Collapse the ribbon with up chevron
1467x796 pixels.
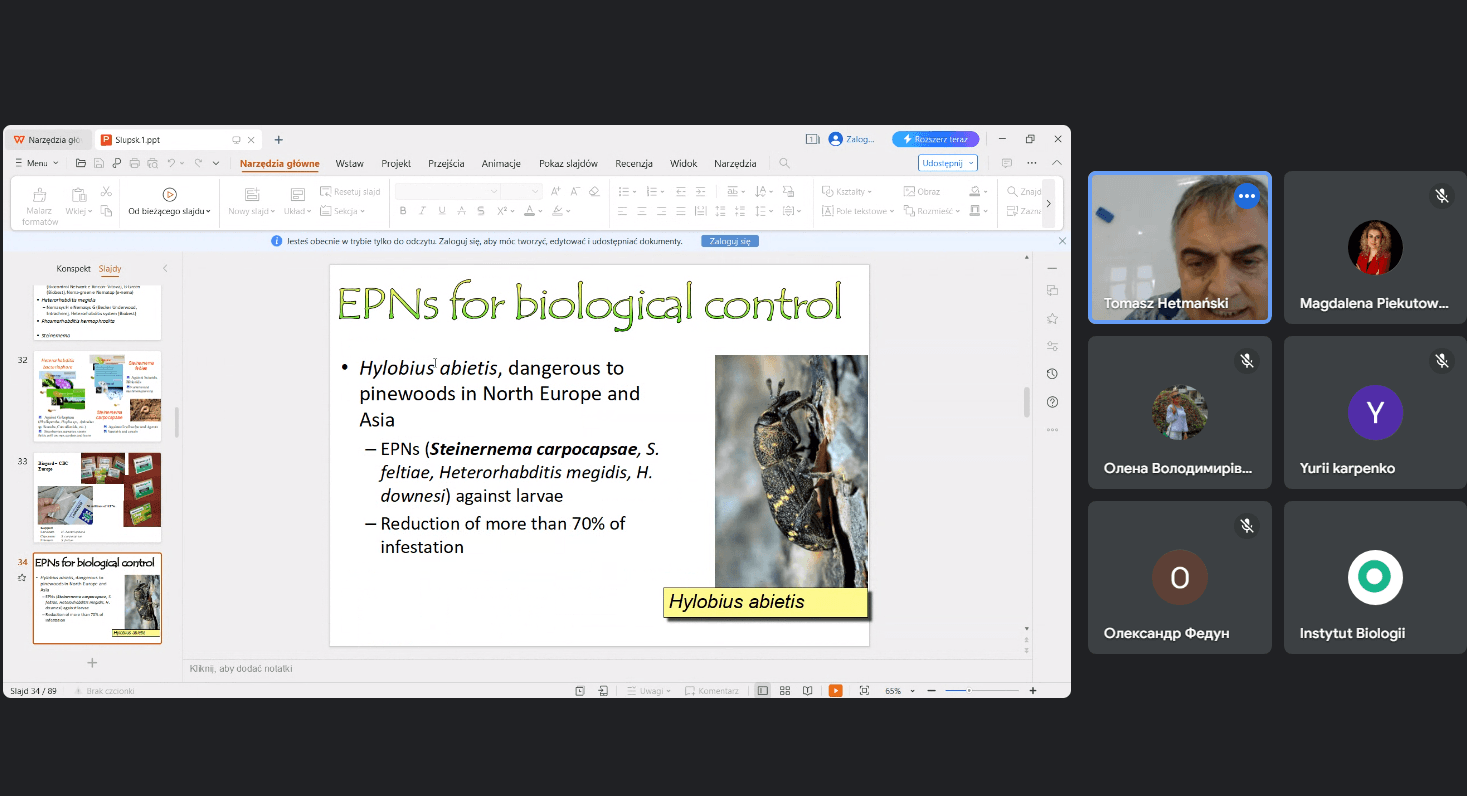1057,163
